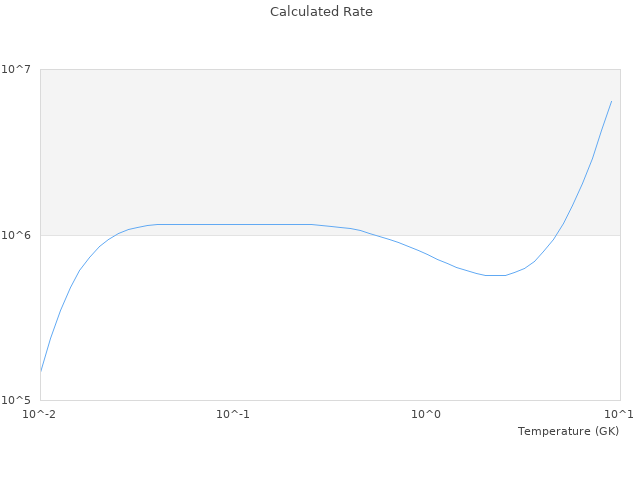Click the top-left corner of the gray shaded band
This screenshot has width=640, height=480.
(x=41, y=70)
